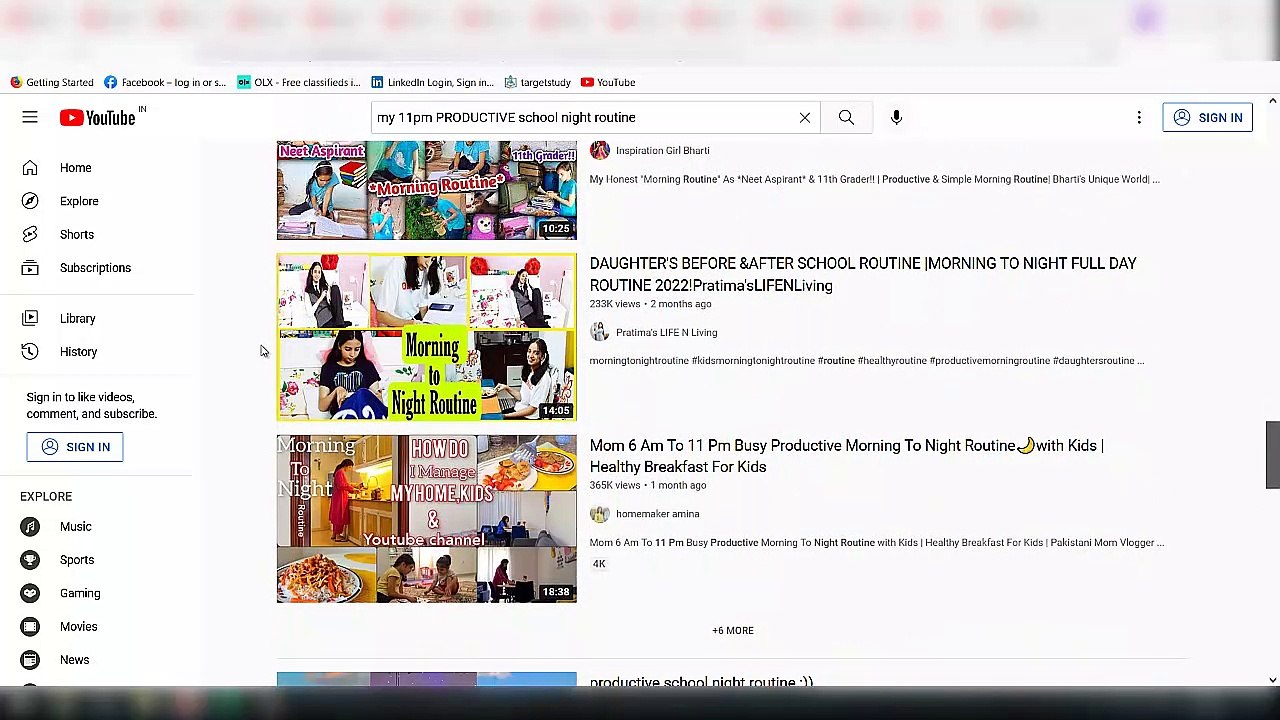Viewport: 1280px width, 720px height.
Task: Click the Sports trophy icon
Action: coord(30,560)
